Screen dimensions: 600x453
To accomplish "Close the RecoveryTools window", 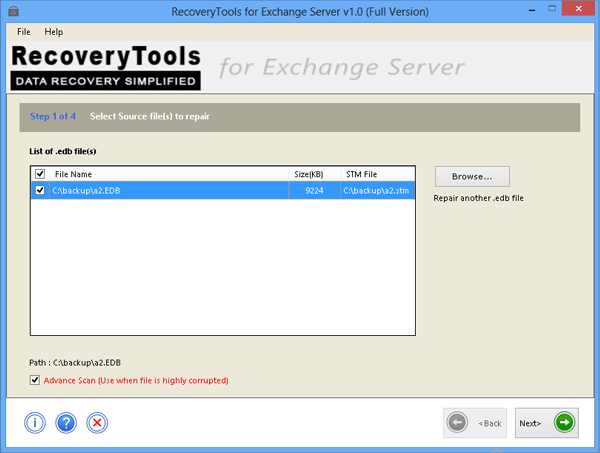I will [579, 8].
